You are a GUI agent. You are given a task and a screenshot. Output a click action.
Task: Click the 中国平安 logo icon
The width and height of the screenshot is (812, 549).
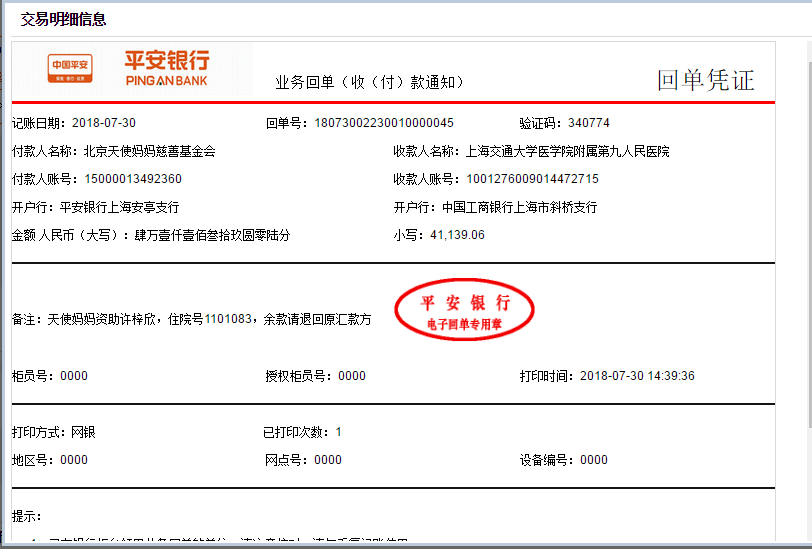tap(70, 68)
